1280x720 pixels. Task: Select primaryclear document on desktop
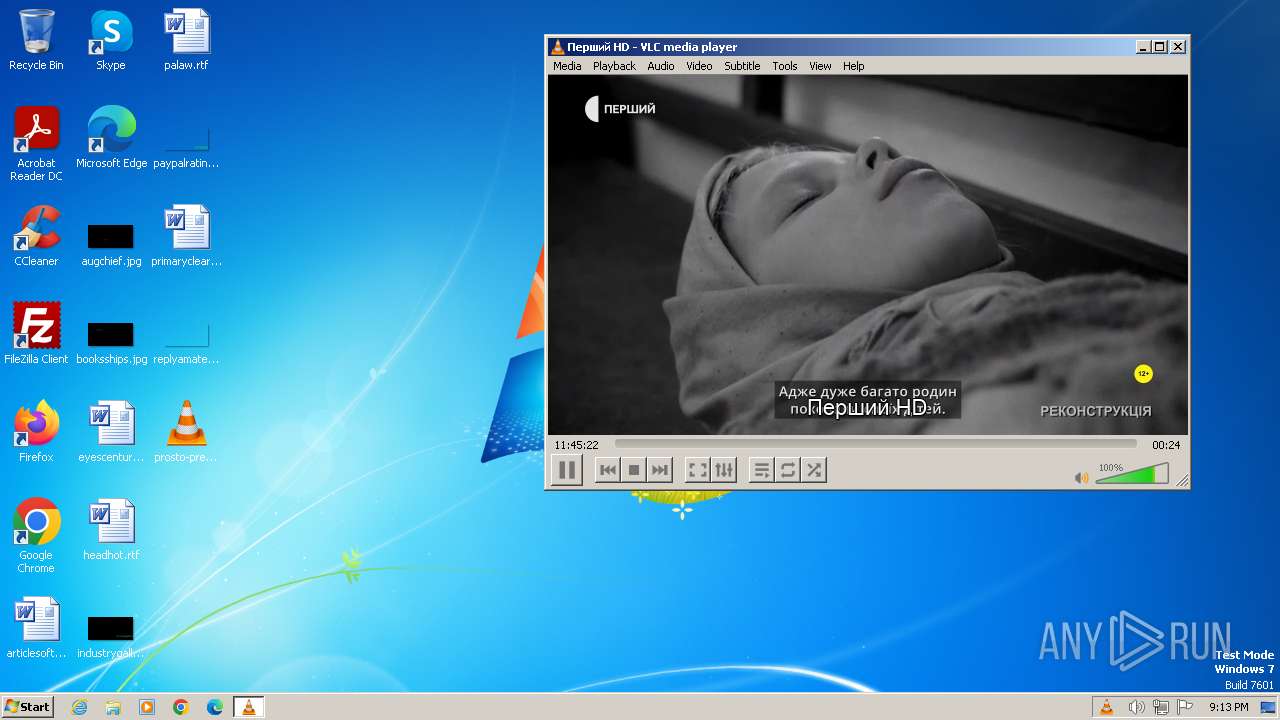point(186,236)
